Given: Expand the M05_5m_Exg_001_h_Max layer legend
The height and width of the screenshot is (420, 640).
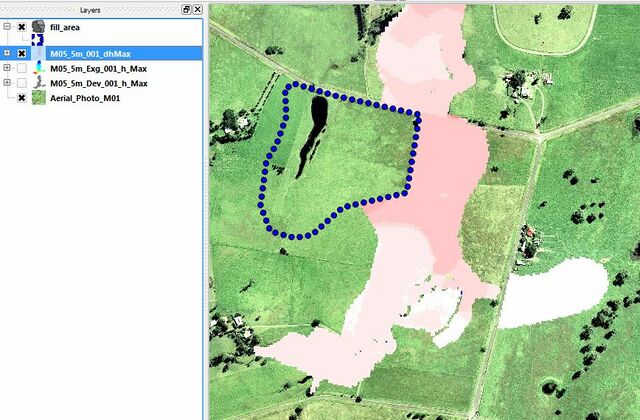Looking at the screenshot, I should (8, 68).
